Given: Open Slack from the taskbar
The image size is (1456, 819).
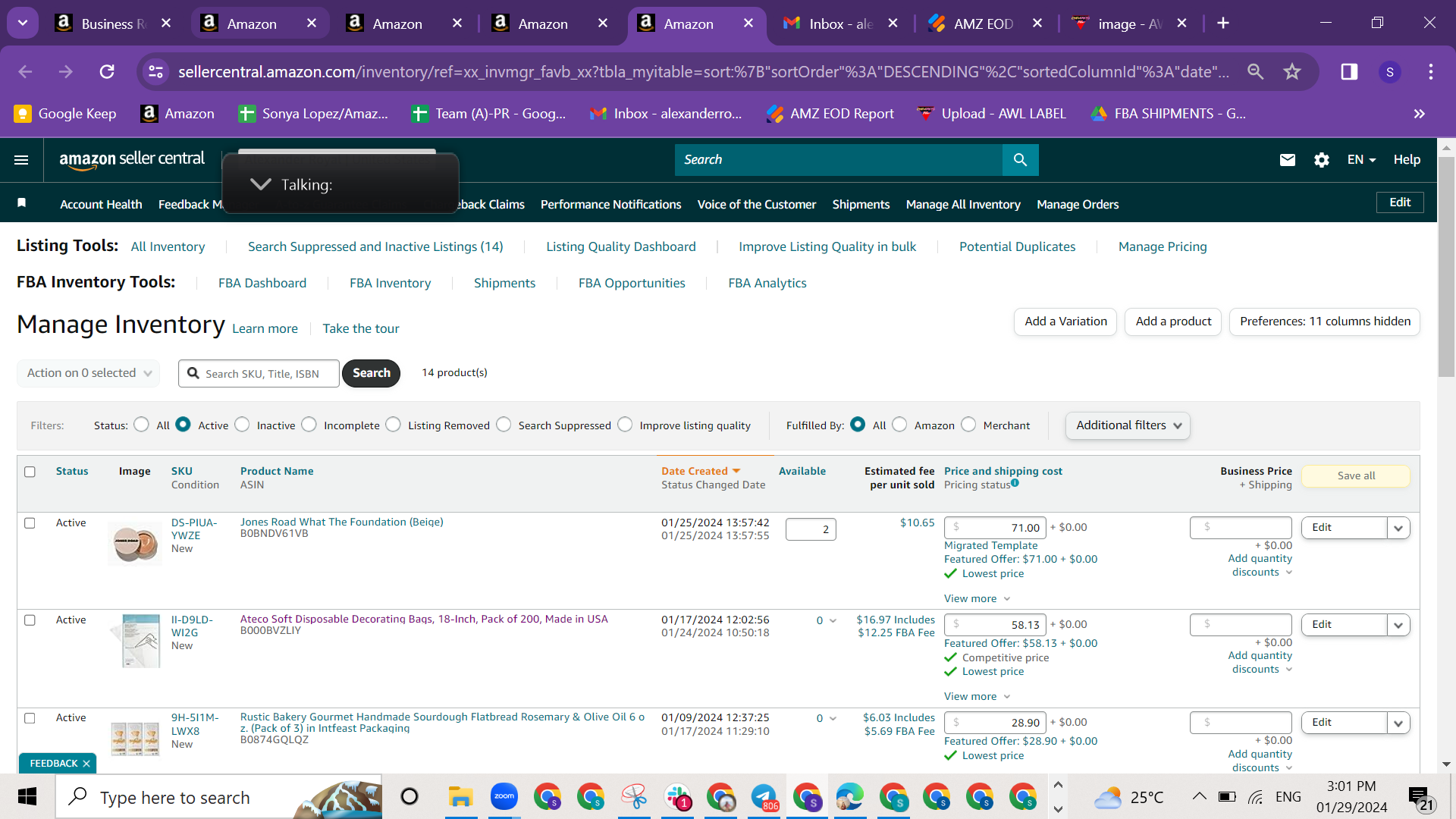Looking at the screenshot, I should point(677,797).
